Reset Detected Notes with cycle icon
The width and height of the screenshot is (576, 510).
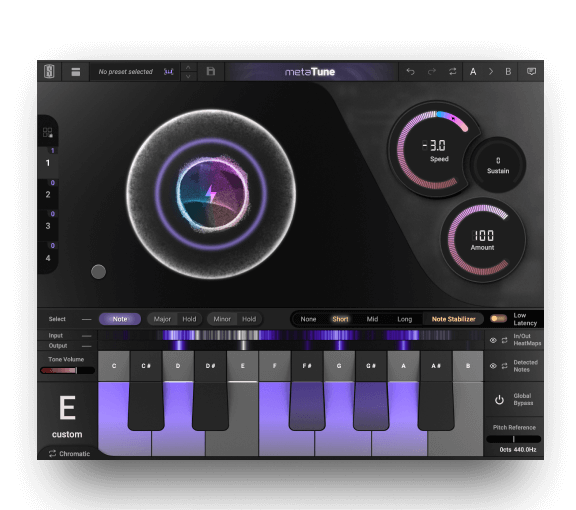[504, 366]
